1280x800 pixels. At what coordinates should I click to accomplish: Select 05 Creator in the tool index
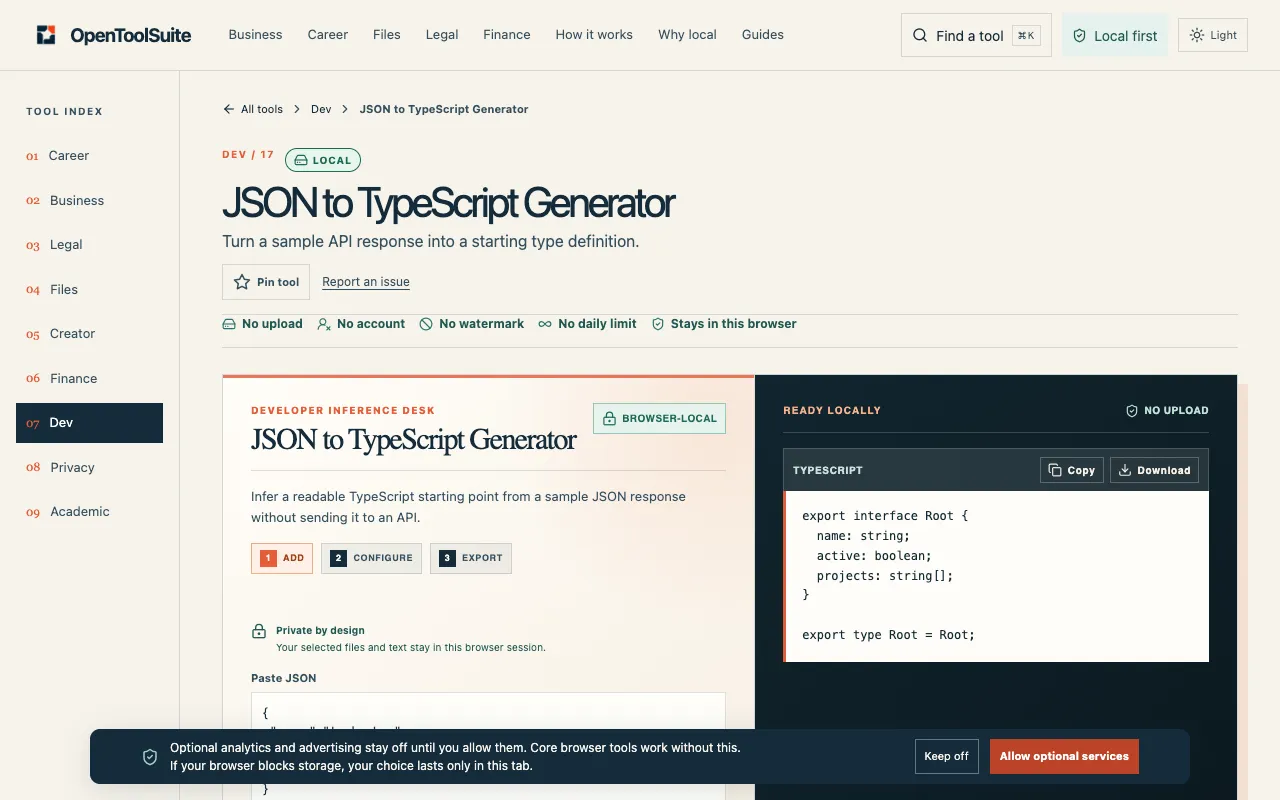(x=89, y=334)
